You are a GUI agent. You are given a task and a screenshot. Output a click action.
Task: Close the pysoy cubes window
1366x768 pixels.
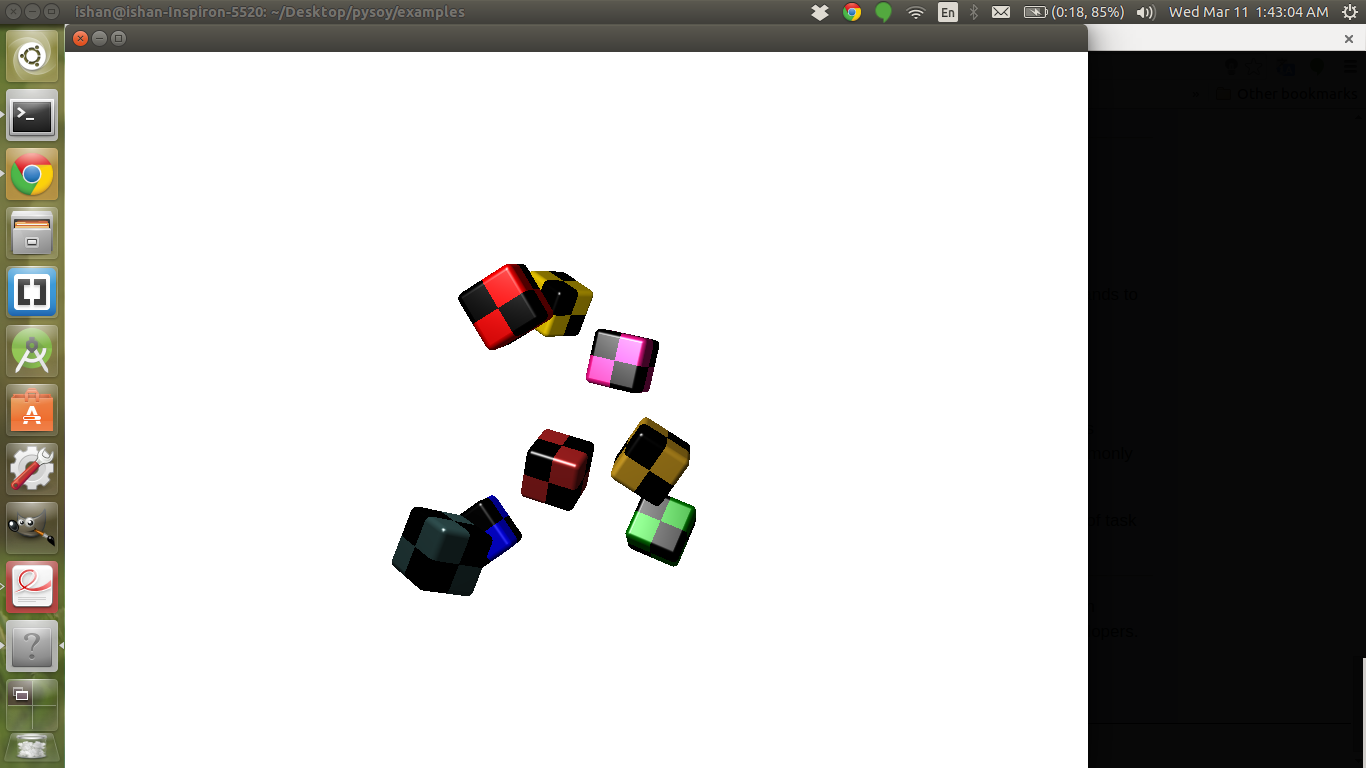[81, 38]
